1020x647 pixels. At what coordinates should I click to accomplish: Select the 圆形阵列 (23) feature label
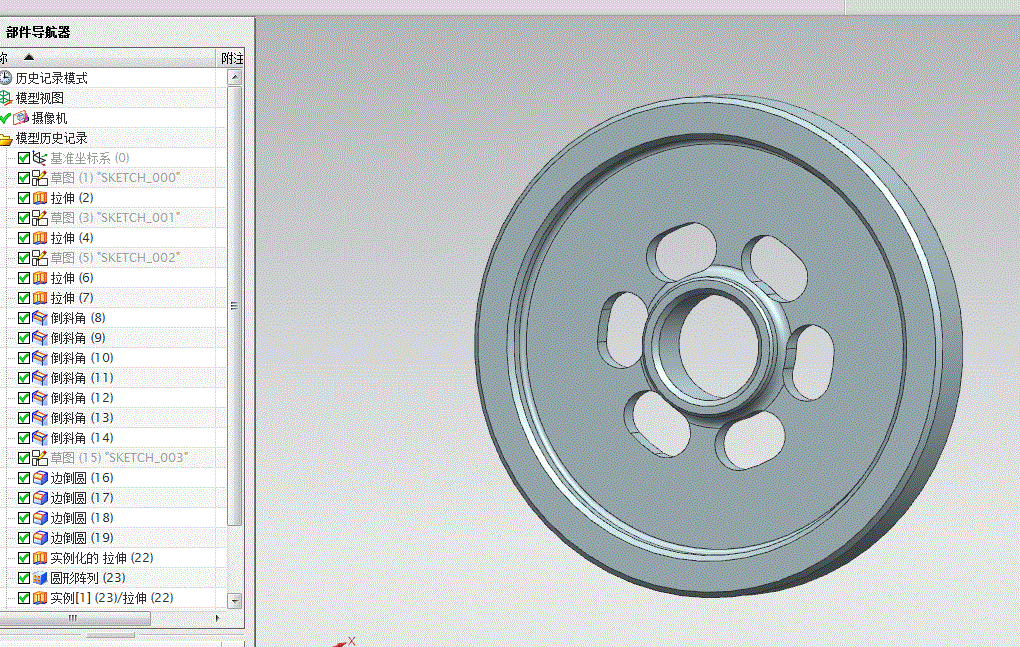coord(88,578)
